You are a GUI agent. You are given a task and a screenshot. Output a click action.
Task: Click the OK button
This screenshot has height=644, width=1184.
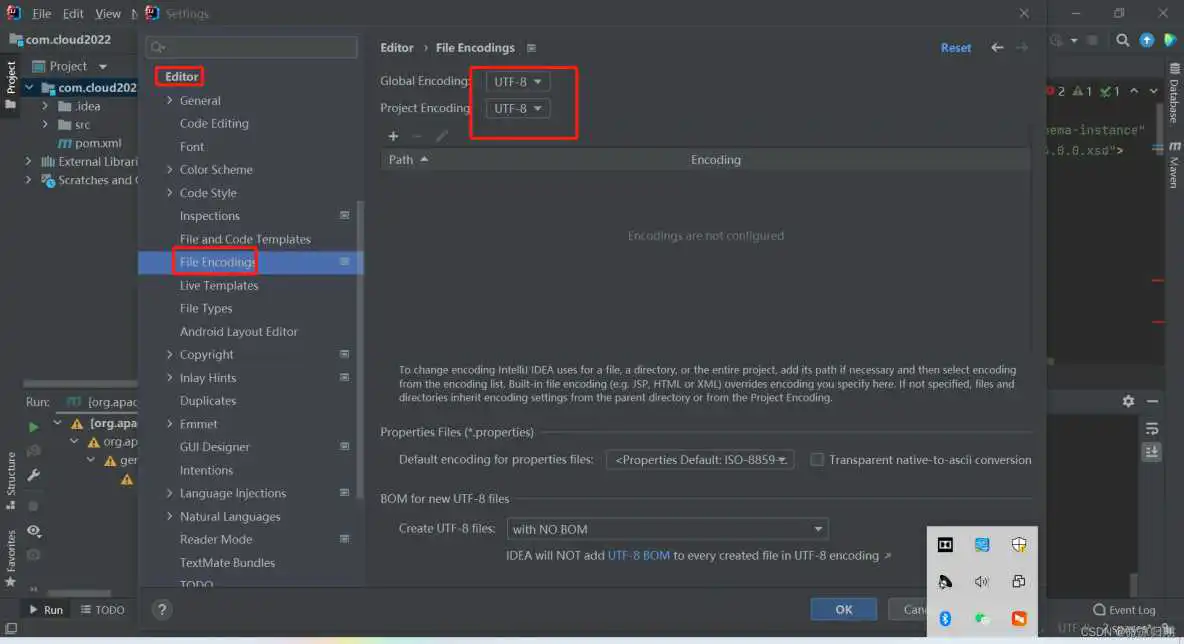click(x=843, y=609)
